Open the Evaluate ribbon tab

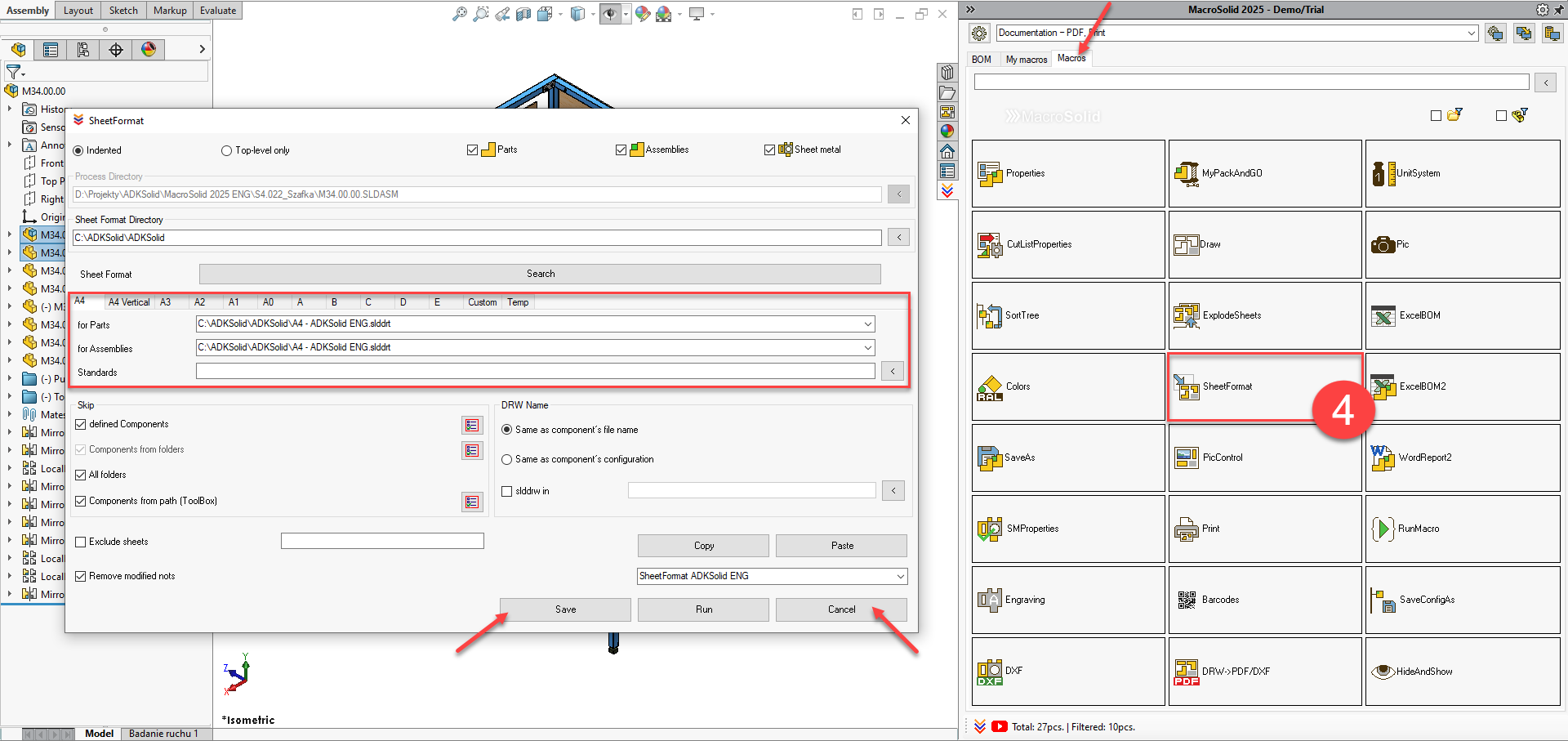coord(218,11)
